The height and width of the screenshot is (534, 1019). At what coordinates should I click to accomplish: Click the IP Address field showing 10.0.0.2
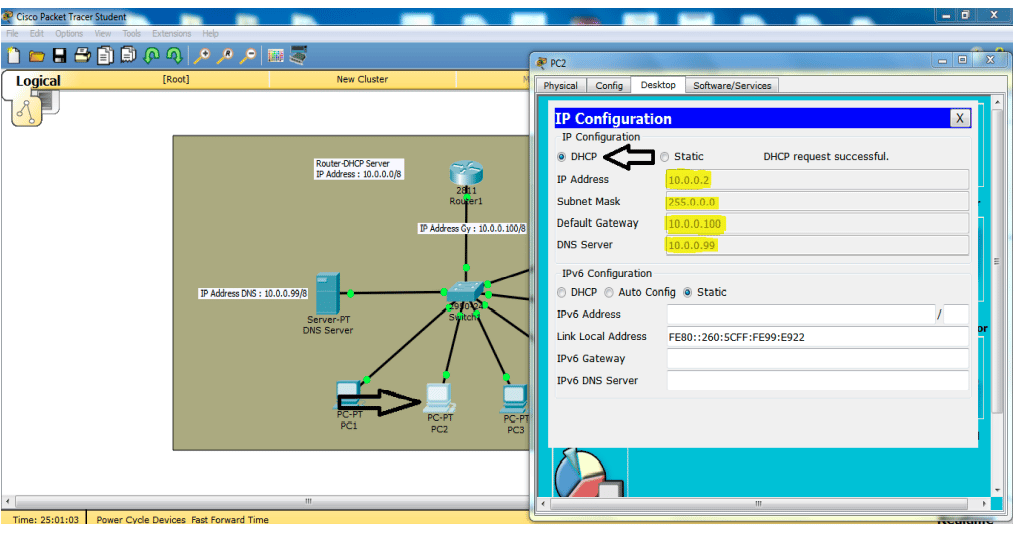pyautogui.click(x=817, y=180)
